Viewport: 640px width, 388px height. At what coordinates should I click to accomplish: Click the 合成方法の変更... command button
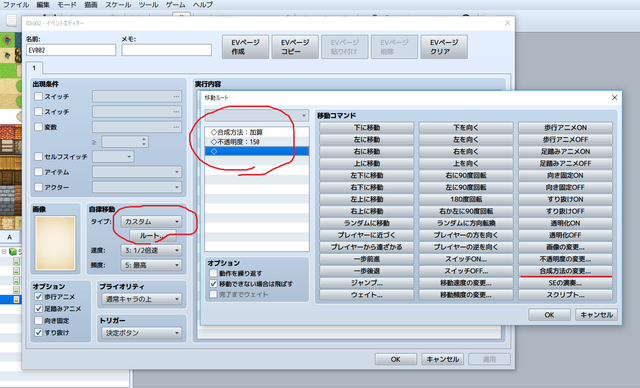pos(565,271)
